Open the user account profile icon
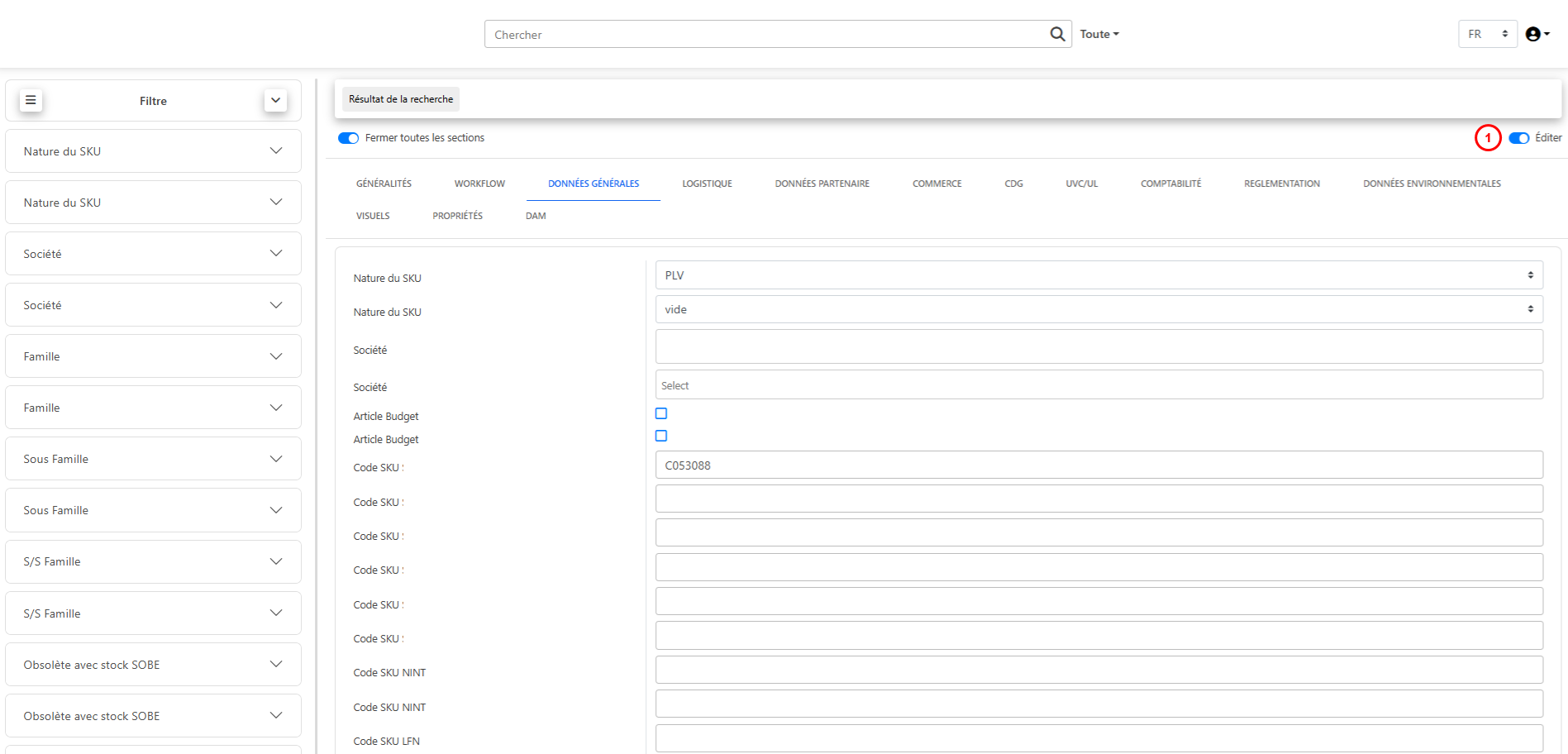Screen dimensions: 1568x754 (x=1534, y=34)
